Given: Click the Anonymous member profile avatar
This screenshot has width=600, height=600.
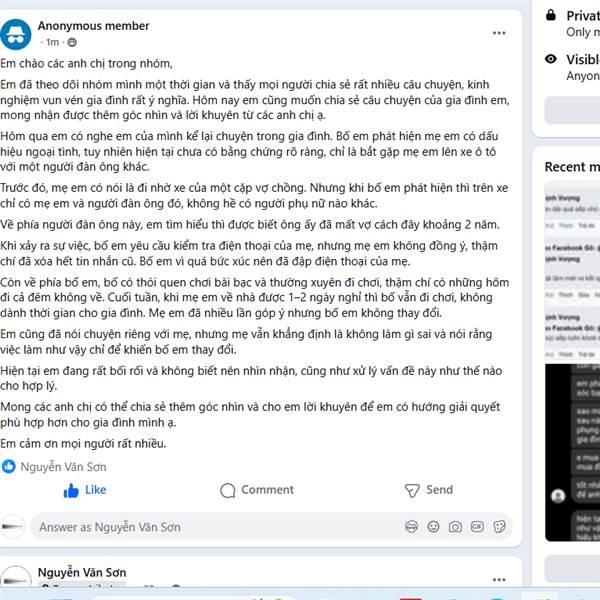Looking at the screenshot, I should [x=15, y=34].
